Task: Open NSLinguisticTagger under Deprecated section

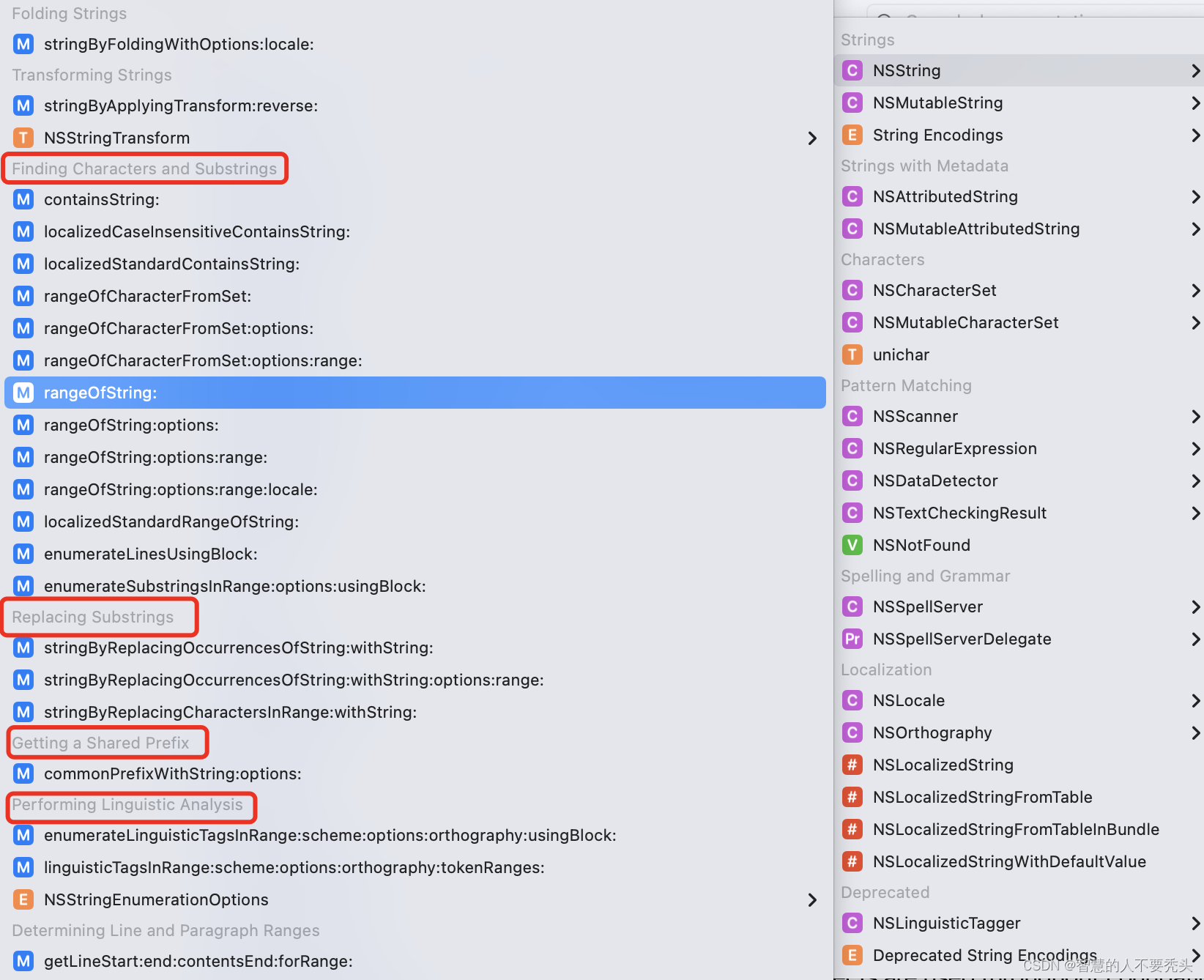Action: pos(946,923)
